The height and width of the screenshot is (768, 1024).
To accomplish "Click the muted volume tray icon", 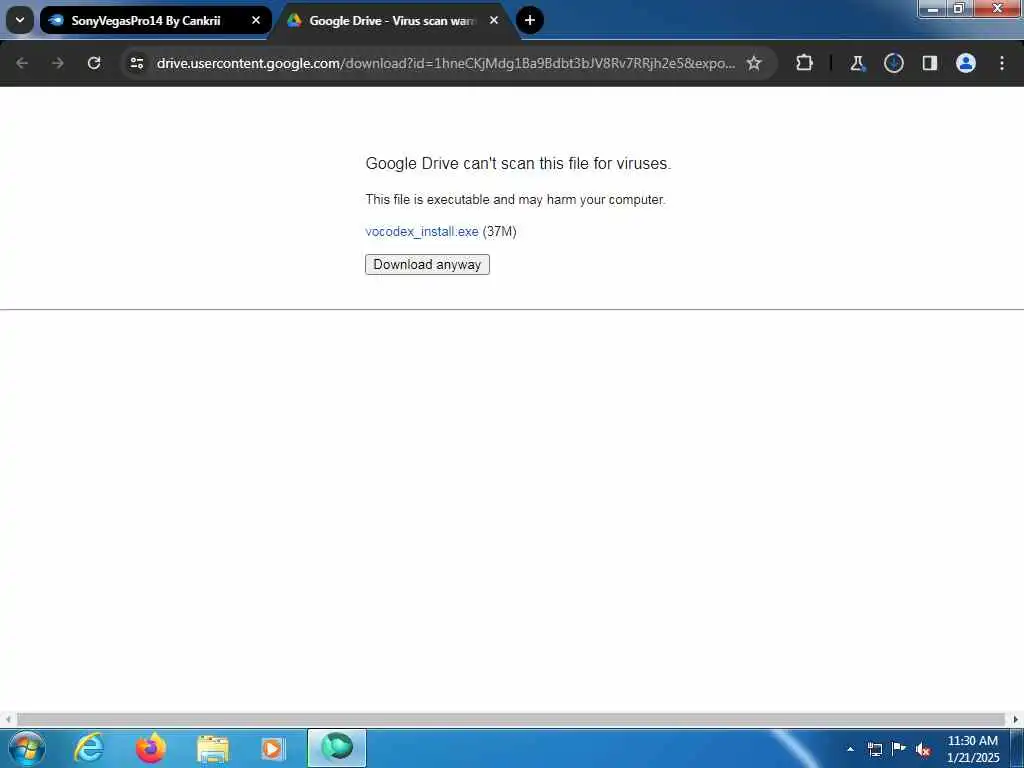I will point(923,750).
